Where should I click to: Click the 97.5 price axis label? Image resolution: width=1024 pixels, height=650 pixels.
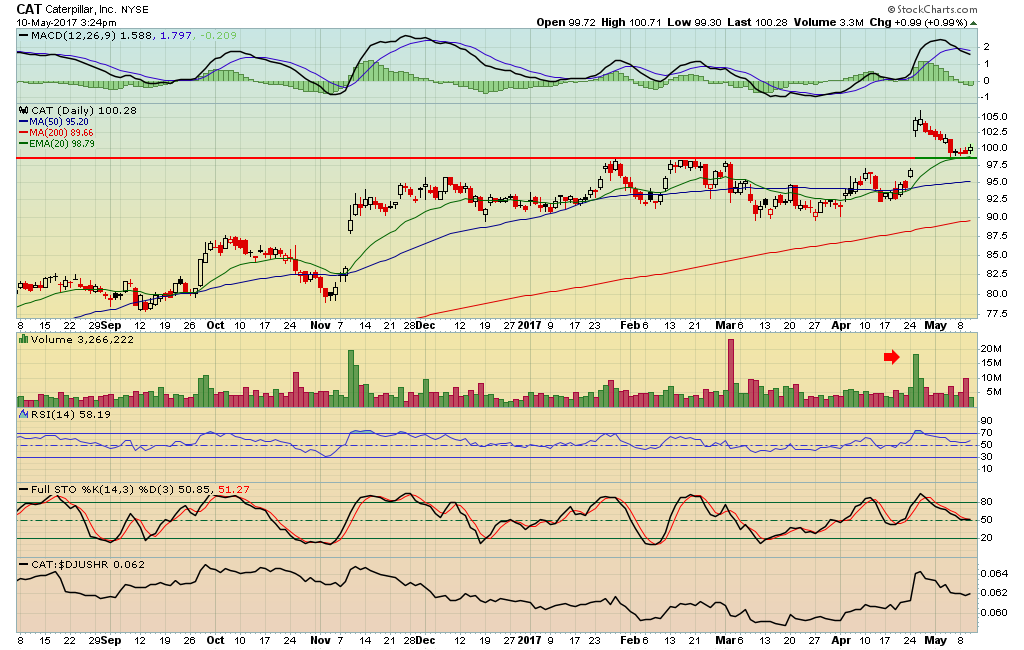click(997, 166)
